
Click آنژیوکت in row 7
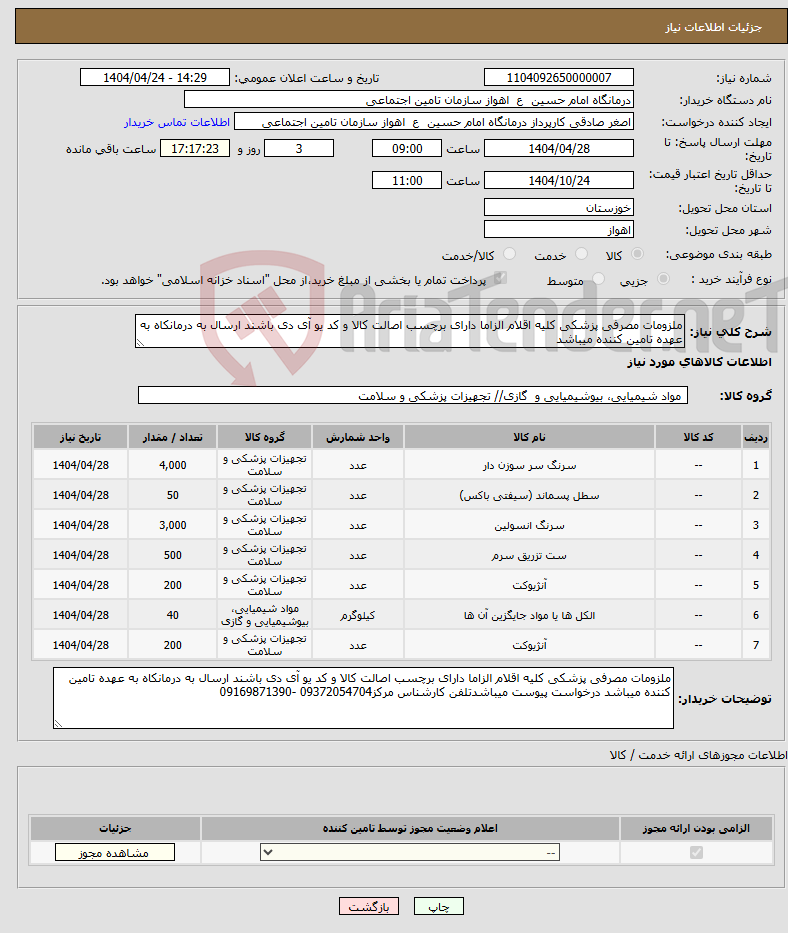[529, 645]
